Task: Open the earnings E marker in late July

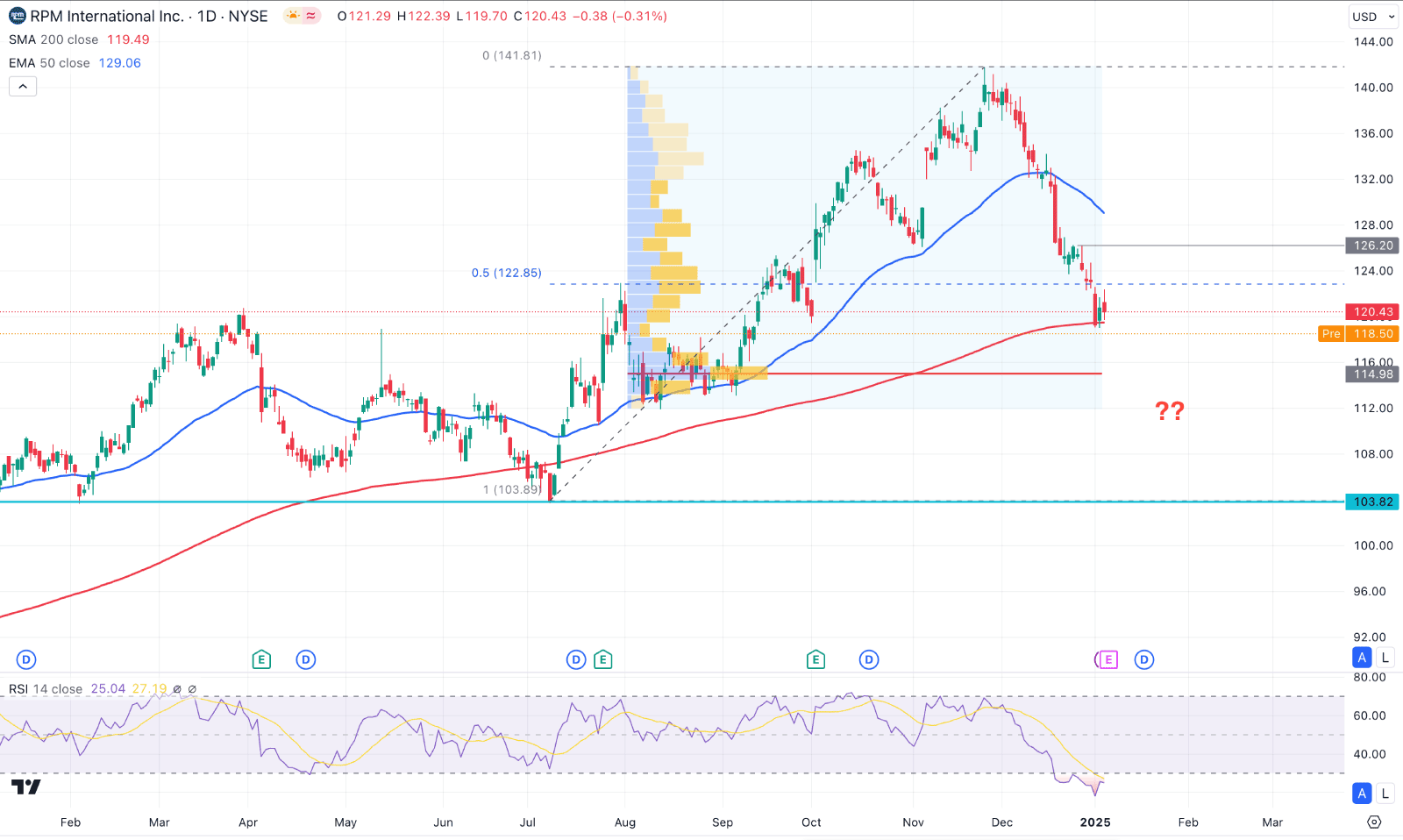Action: 602,659
